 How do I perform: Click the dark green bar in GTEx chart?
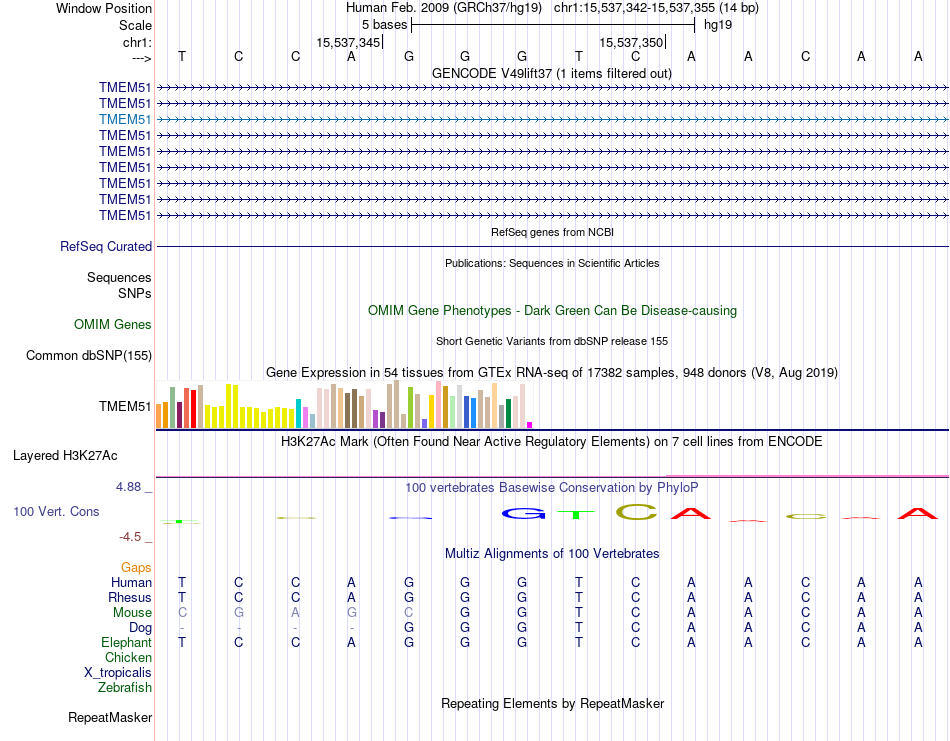point(509,414)
